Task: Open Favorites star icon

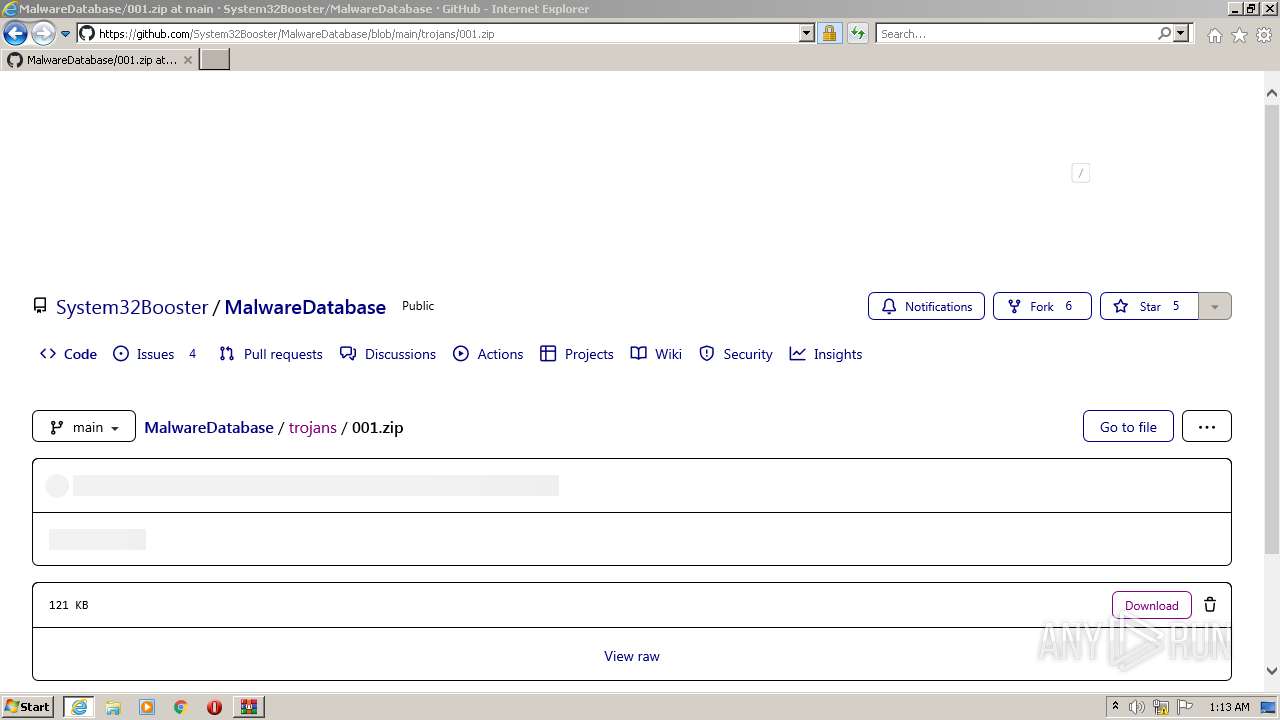Action: 1239,35
